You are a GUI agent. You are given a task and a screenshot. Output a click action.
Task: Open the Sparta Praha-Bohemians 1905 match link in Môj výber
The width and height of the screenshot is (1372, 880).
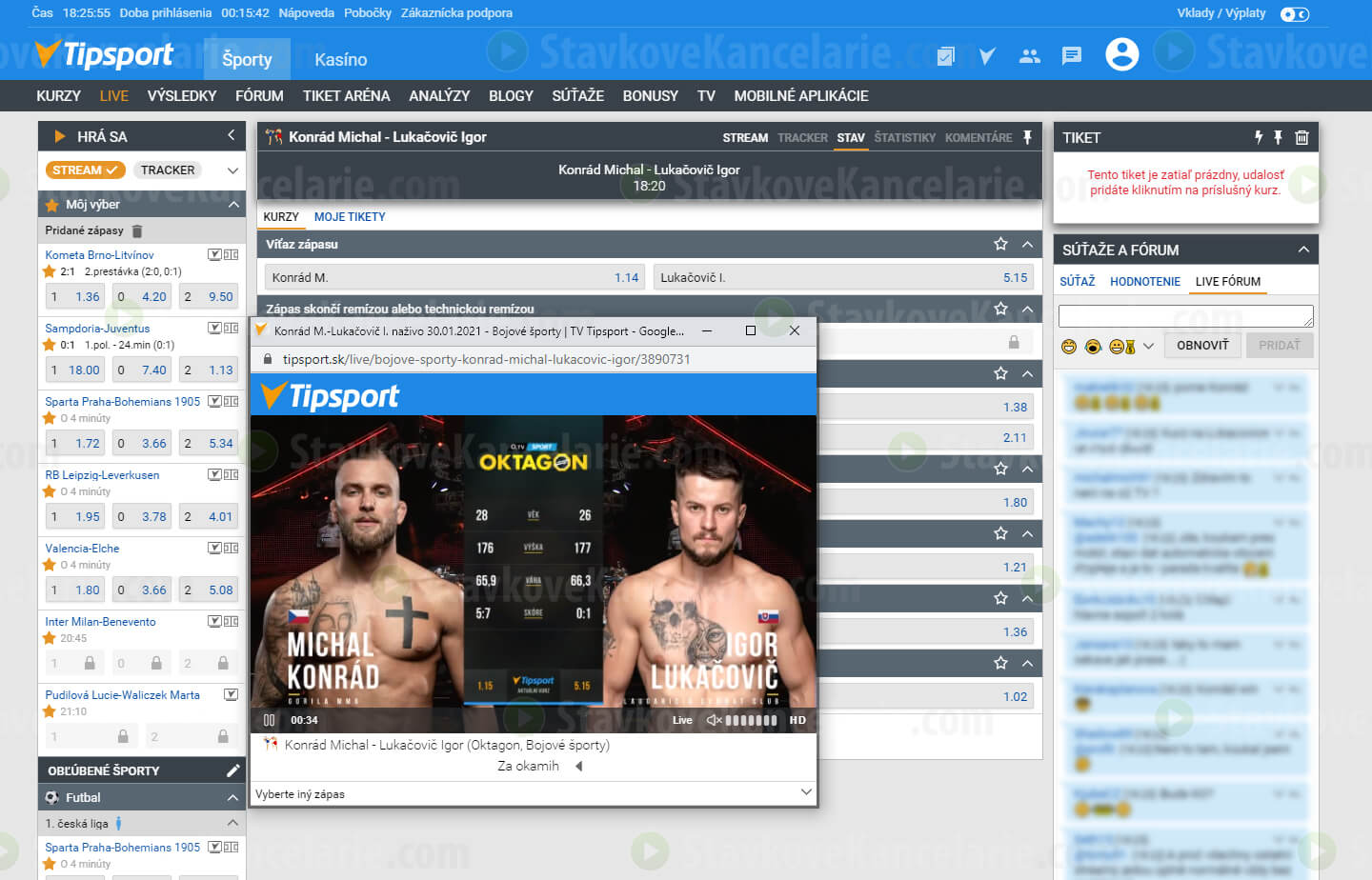(x=123, y=402)
